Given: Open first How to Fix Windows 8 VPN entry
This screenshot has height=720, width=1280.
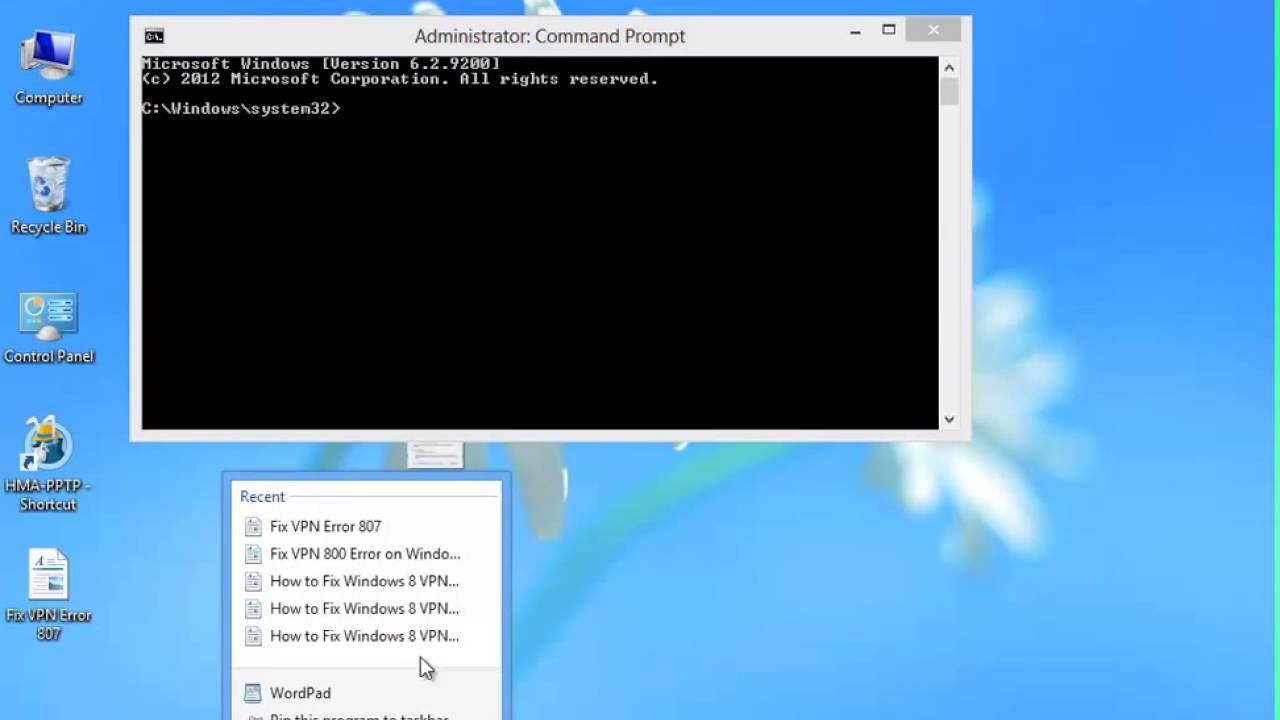Looking at the screenshot, I should point(364,581).
